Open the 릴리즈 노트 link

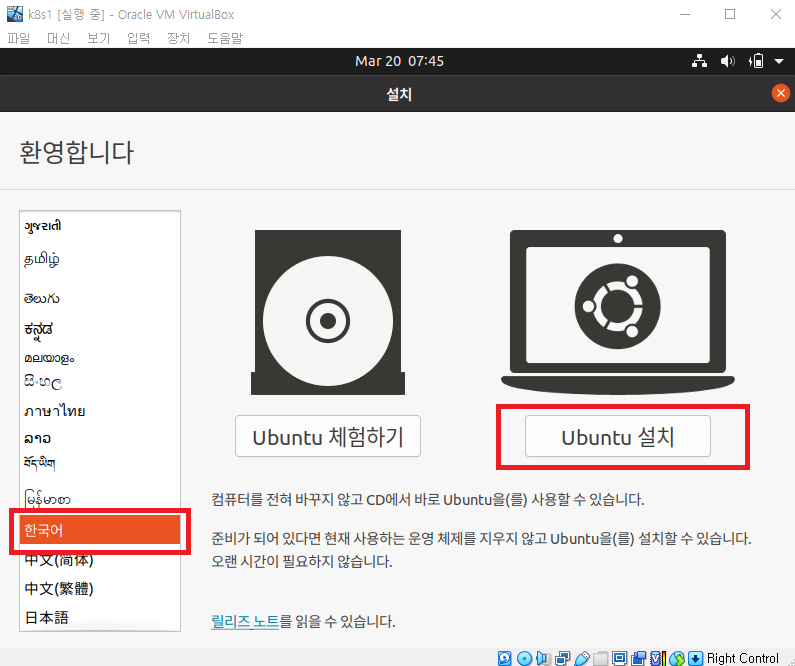245,621
